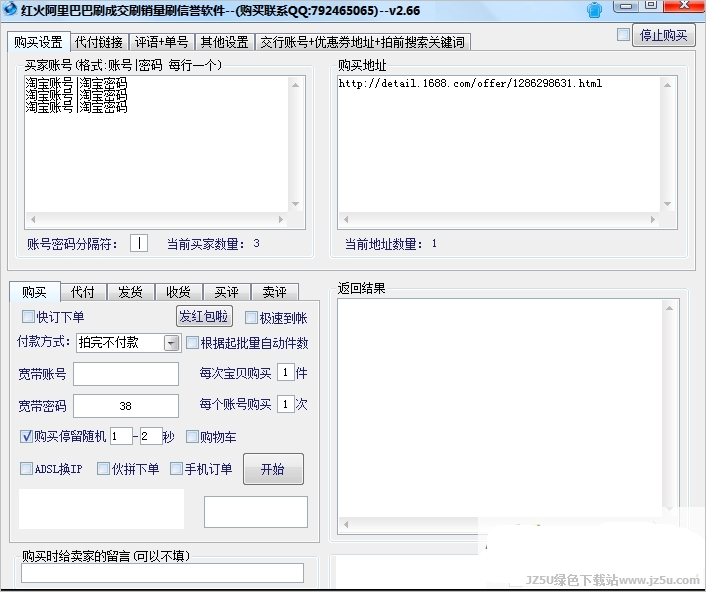Tick the checkbox beside 停止购买

pyautogui.click(x=623, y=34)
